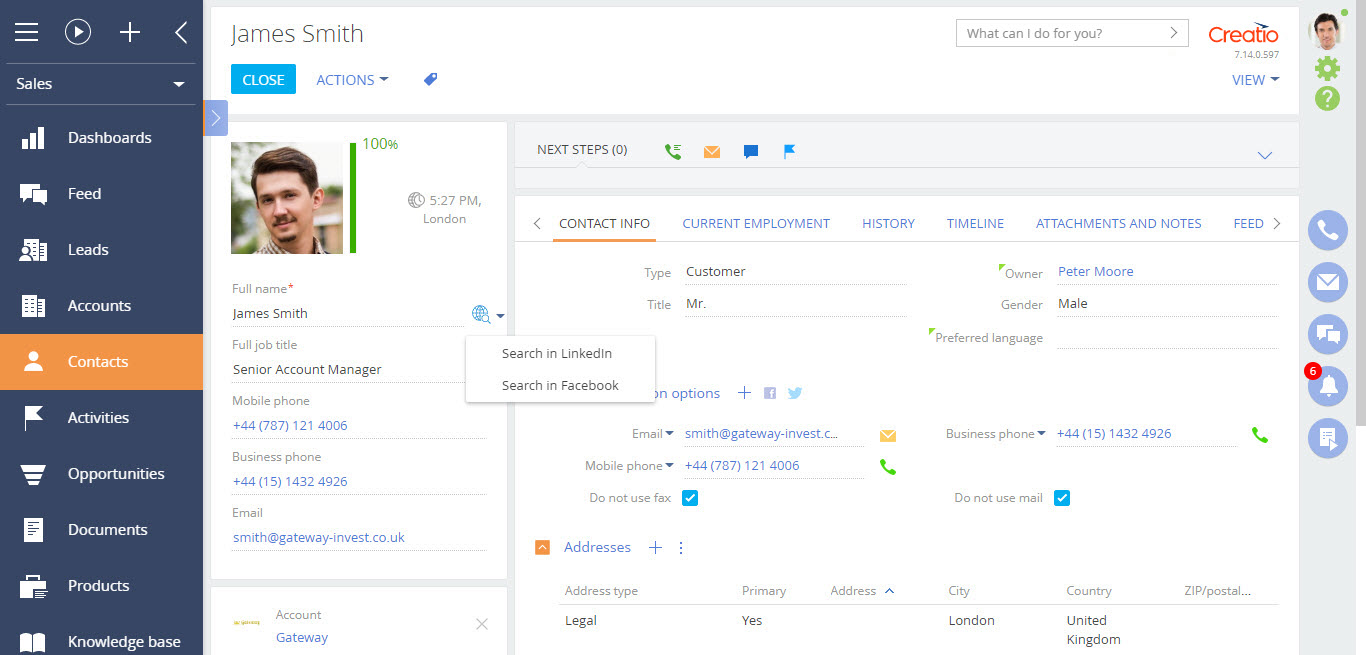Click the email envelope icon in Next Steps

coord(711,152)
